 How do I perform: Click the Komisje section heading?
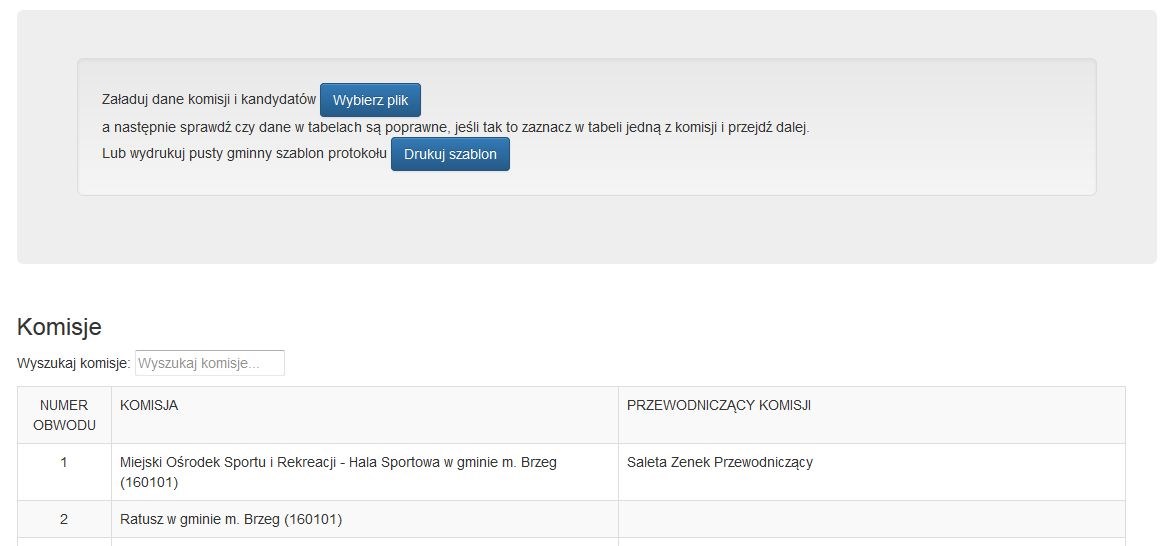click(x=59, y=327)
